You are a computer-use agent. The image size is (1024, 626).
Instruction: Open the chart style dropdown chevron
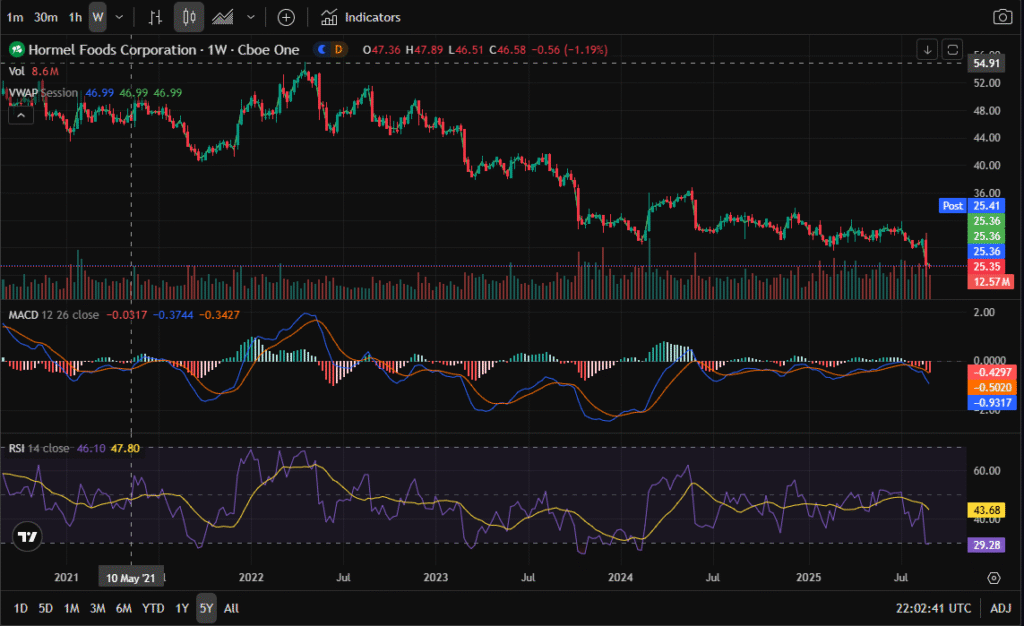(x=250, y=17)
